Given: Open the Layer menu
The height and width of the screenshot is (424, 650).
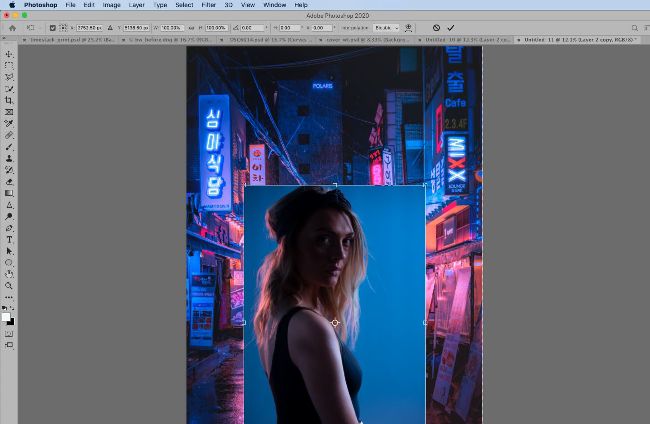Looking at the screenshot, I should [x=136, y=5].
